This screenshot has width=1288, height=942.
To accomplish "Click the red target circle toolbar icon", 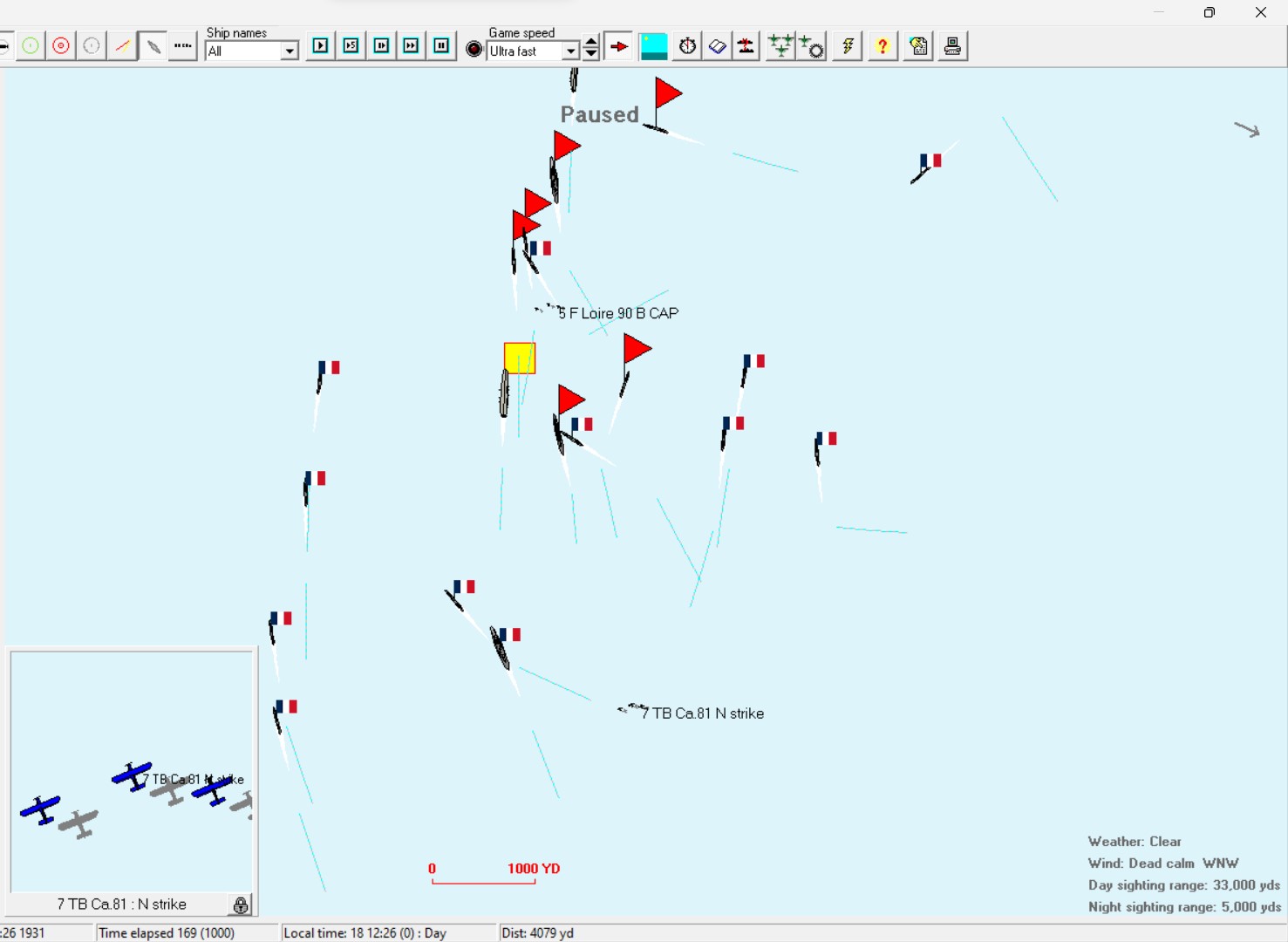I will coord(61,46).
